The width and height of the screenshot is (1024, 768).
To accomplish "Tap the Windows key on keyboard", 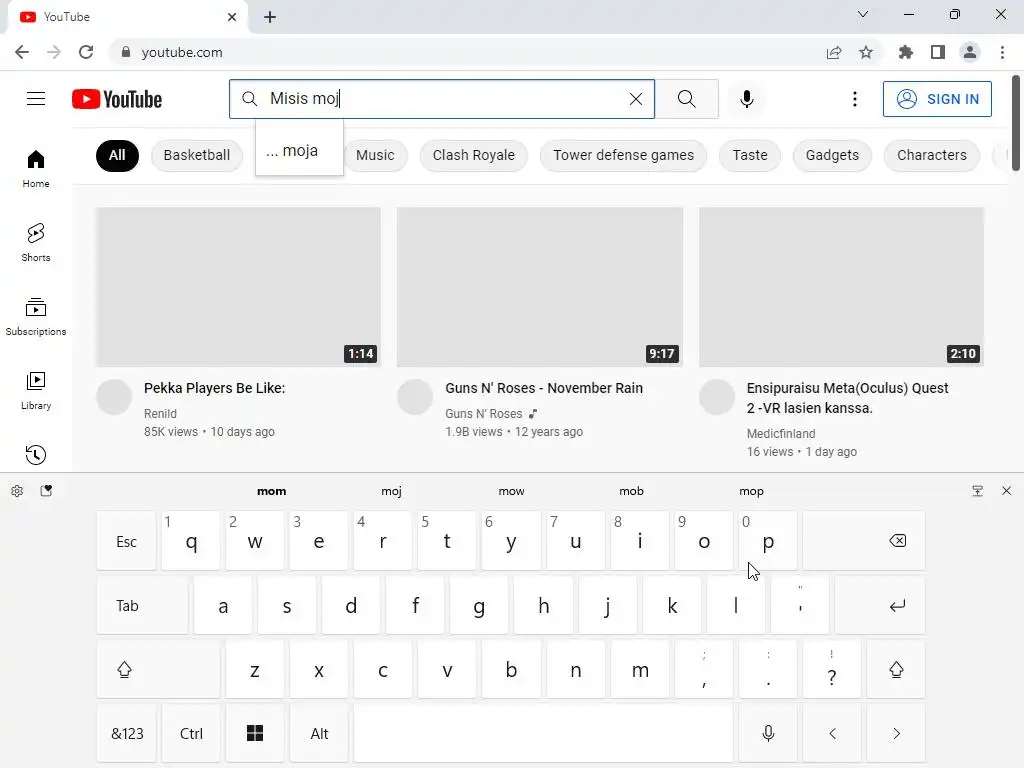I will coord(255,733).
